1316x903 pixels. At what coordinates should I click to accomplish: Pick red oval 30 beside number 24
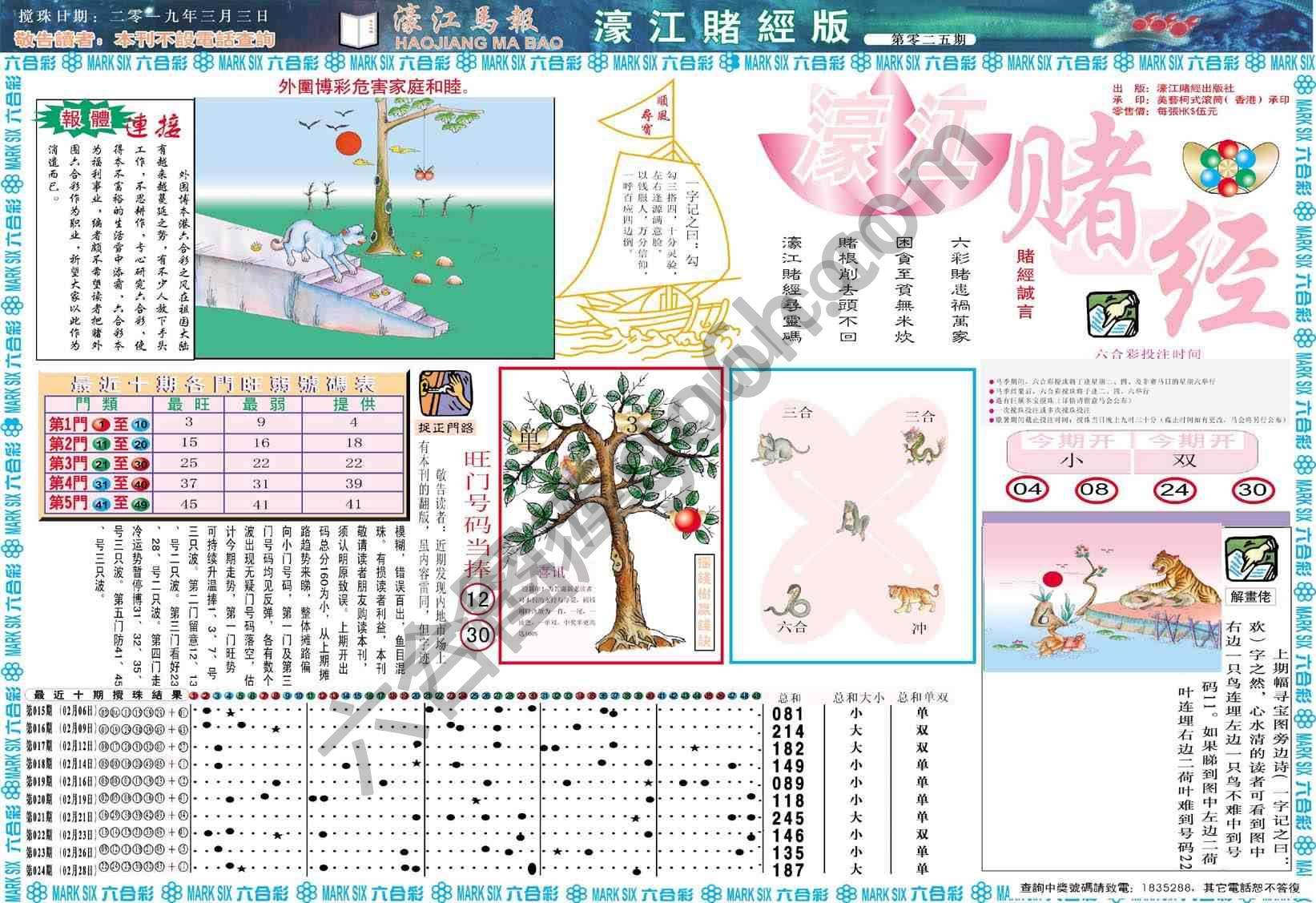coord(1253,489)
